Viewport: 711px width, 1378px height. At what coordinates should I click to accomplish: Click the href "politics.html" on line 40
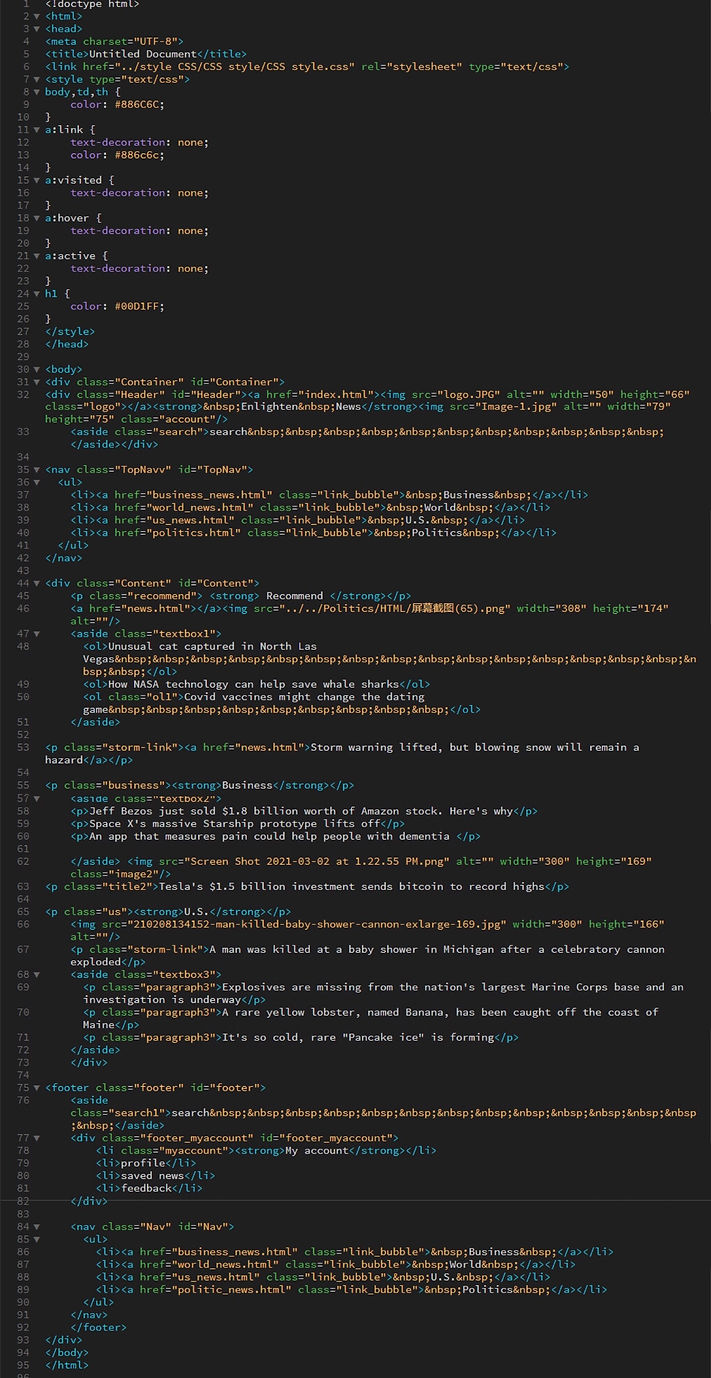(193, 533)
